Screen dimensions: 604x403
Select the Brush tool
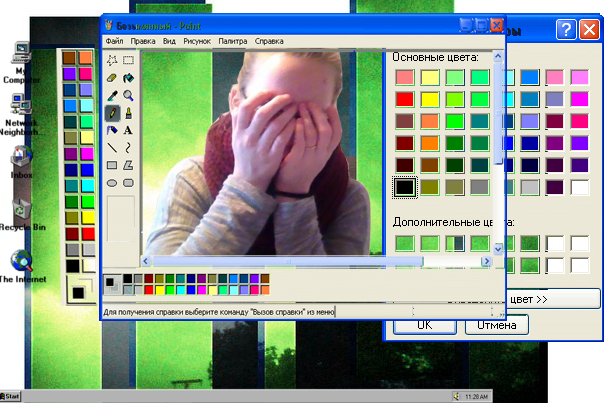[x=128, y=113]
